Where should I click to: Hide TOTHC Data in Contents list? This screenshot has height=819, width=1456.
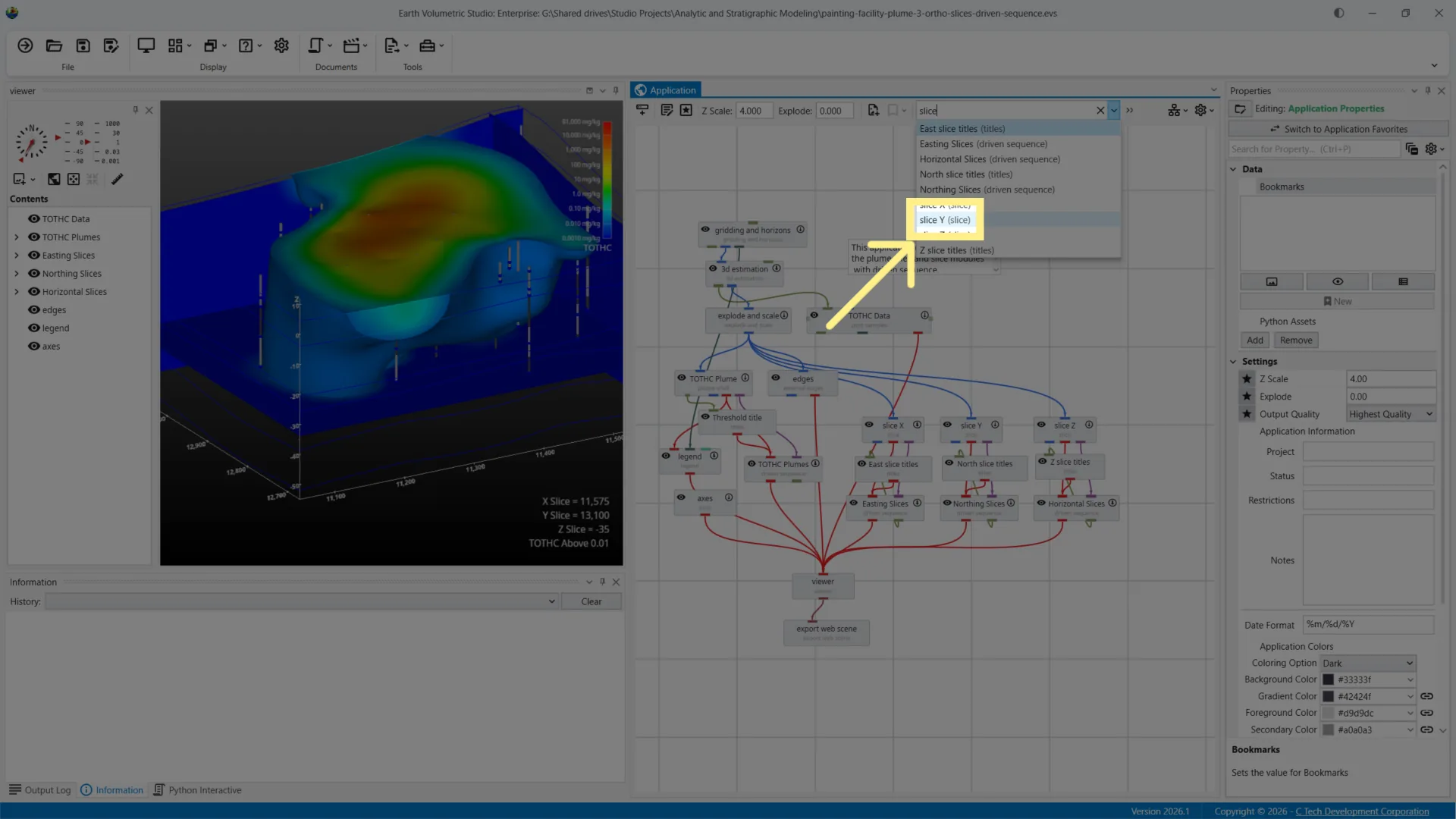coord(33,218)
